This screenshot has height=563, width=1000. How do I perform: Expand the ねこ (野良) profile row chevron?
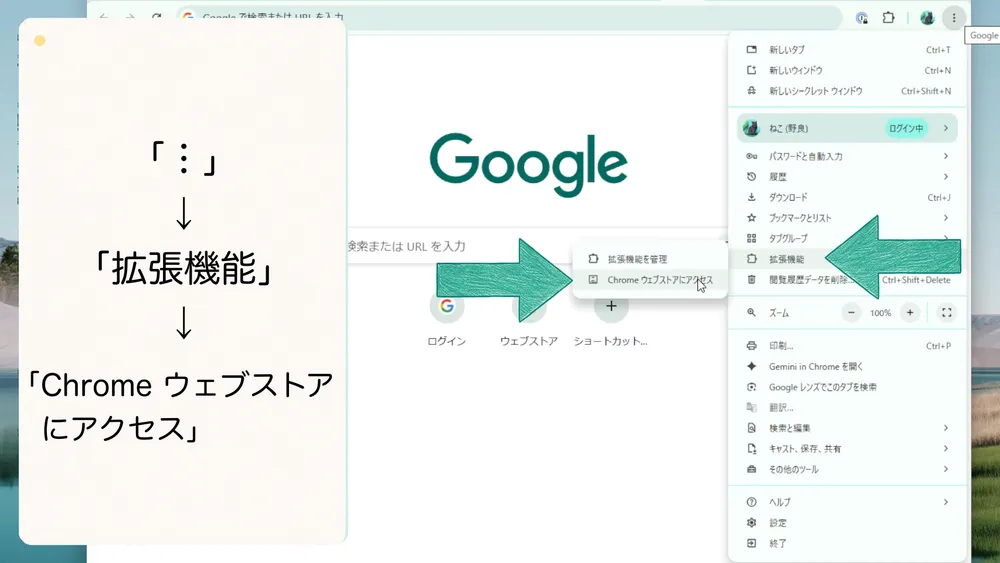[946, 128]
